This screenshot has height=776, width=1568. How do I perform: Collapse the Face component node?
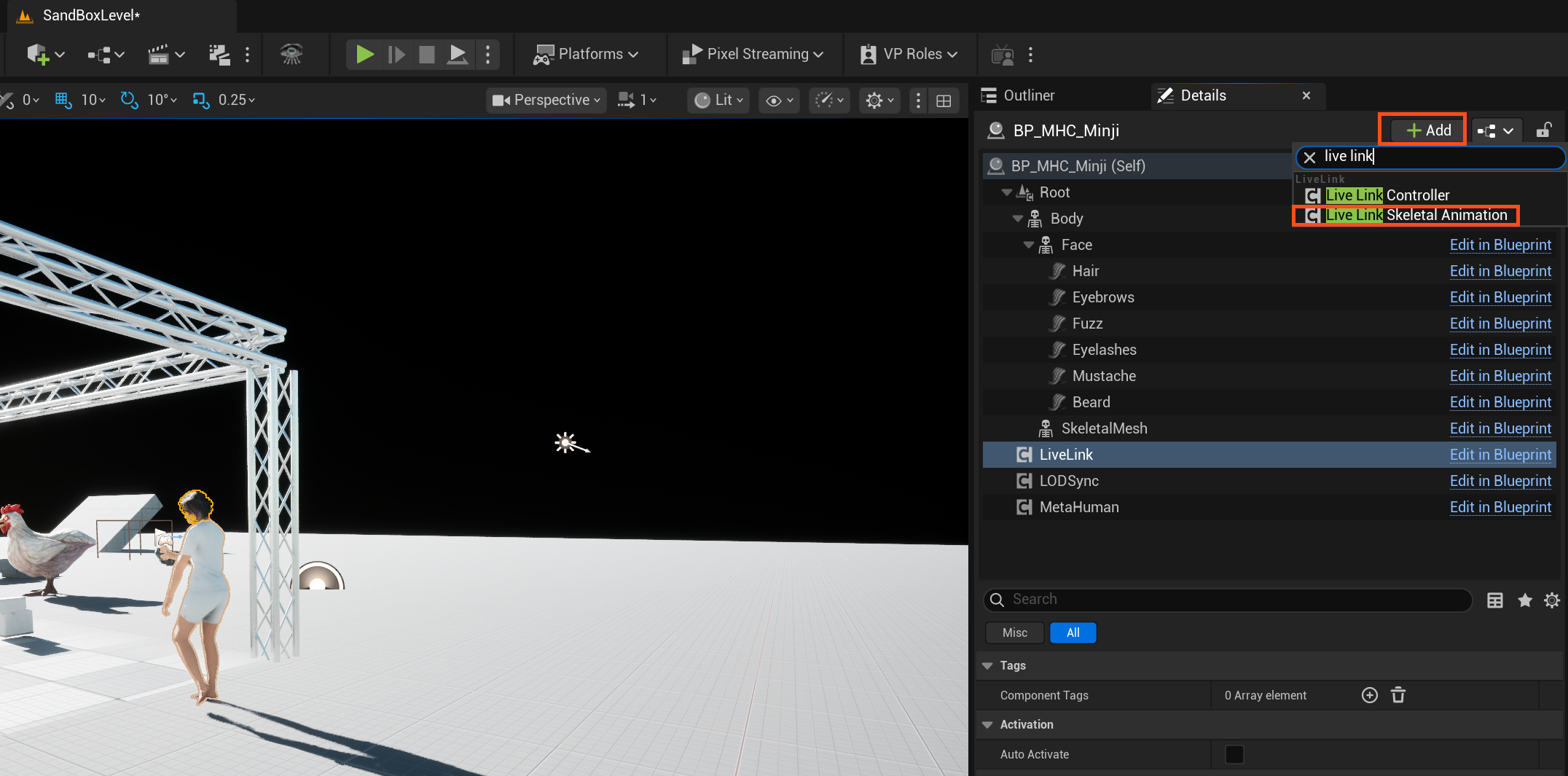pyautogui.click(x=1029, y=245)
